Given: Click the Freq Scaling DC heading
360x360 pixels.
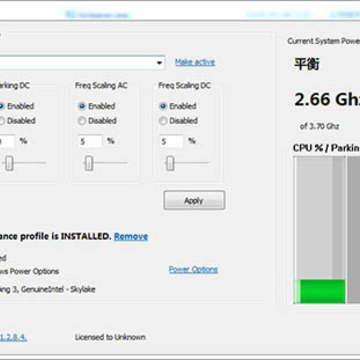Looking at the screenshot, I should [x=184, y=86].
